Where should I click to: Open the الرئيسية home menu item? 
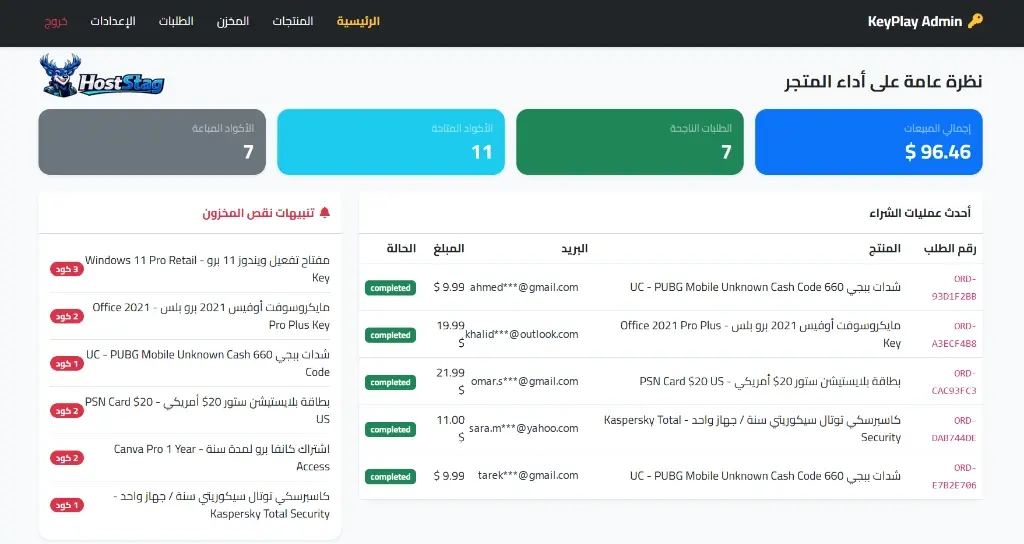[x=358, y=21]
